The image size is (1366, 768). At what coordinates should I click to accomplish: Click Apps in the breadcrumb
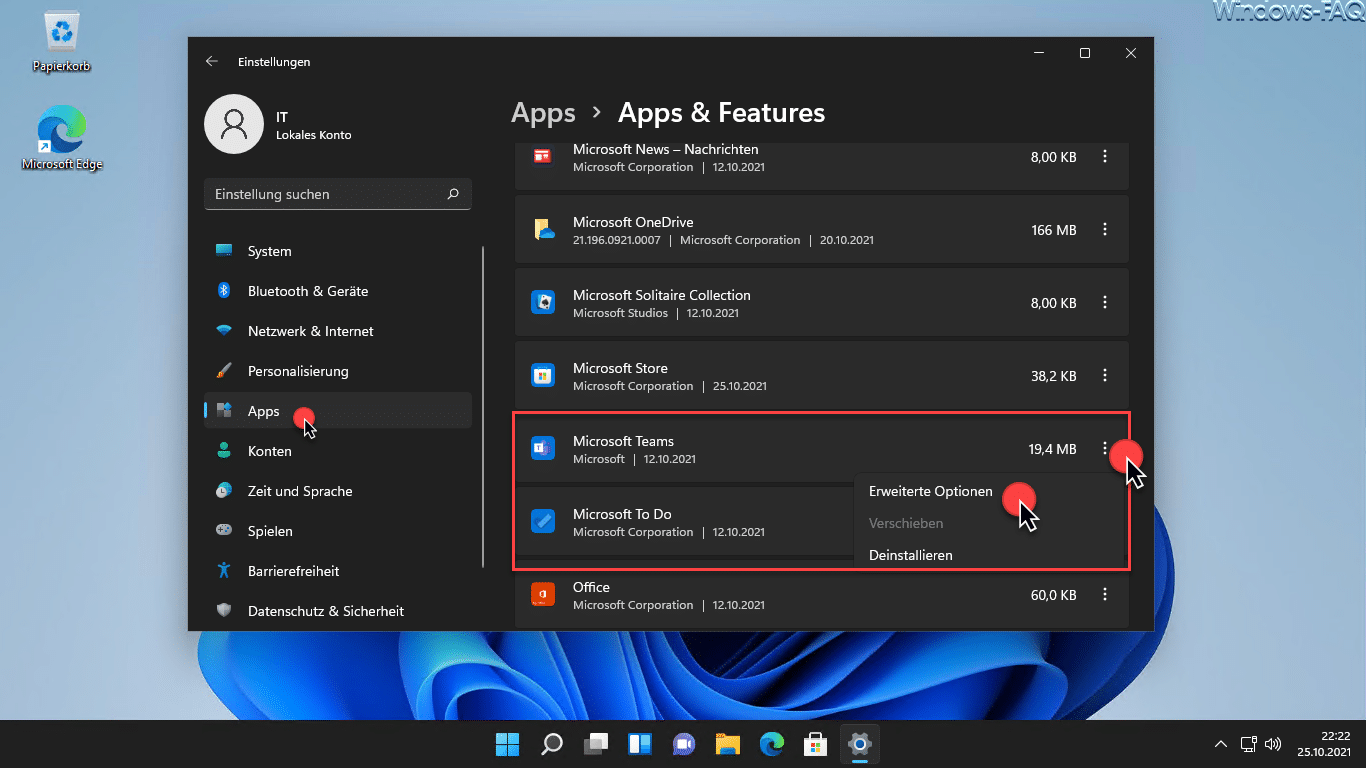[x=543, y=113]
